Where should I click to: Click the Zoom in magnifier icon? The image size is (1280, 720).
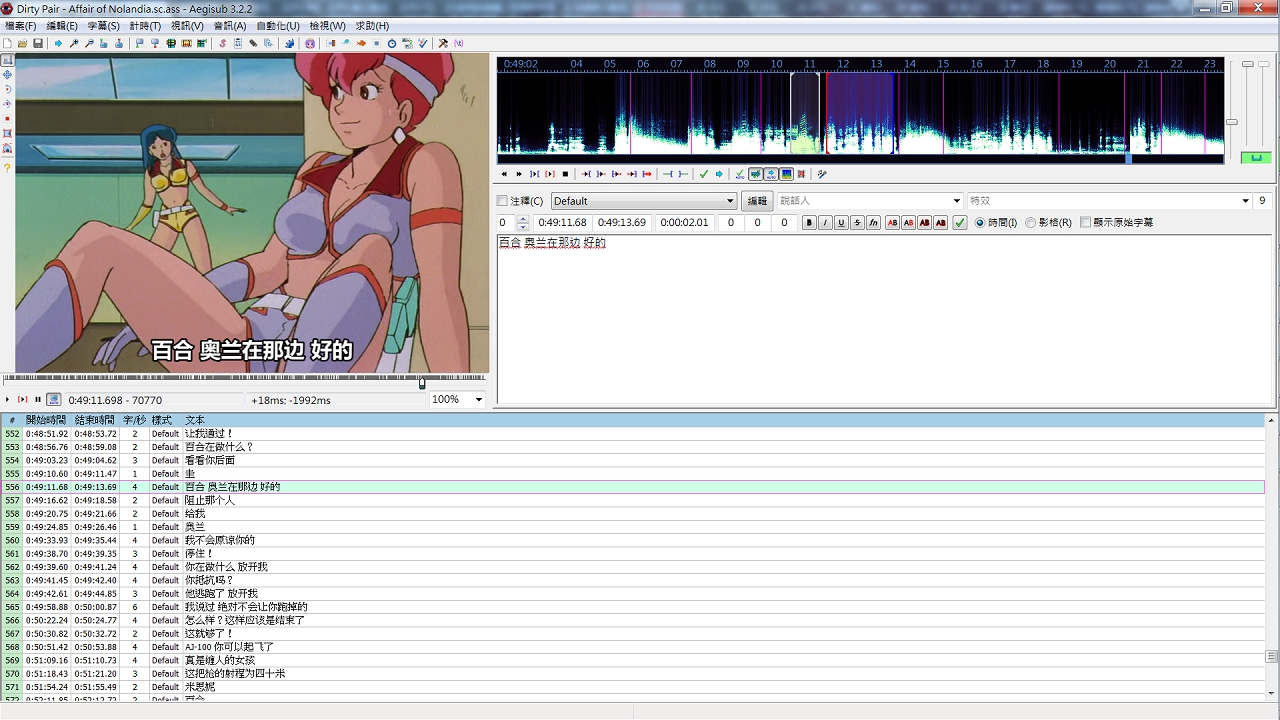click(74, 44)
